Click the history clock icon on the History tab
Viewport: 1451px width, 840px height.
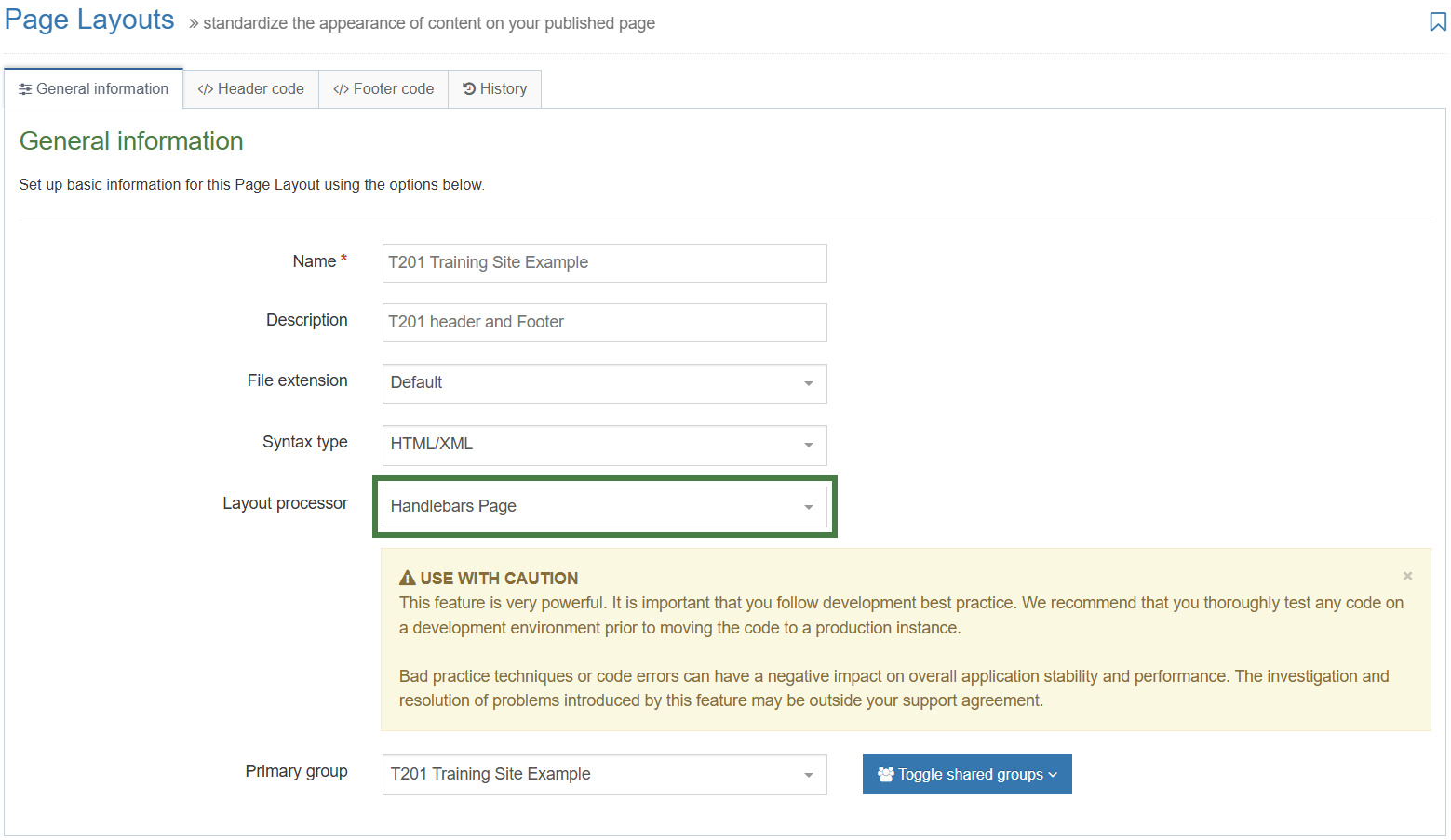[469, 89]
